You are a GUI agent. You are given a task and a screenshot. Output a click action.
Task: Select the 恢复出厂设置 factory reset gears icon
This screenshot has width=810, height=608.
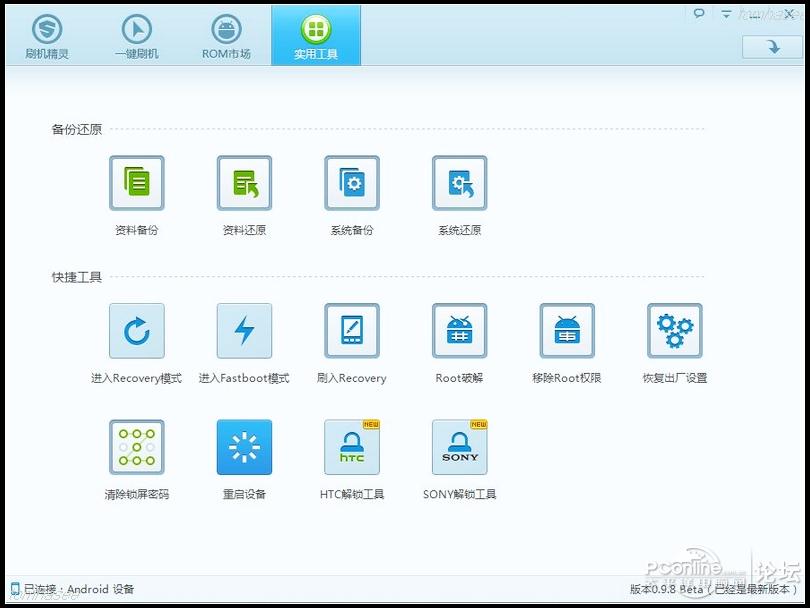click(675, 332)
